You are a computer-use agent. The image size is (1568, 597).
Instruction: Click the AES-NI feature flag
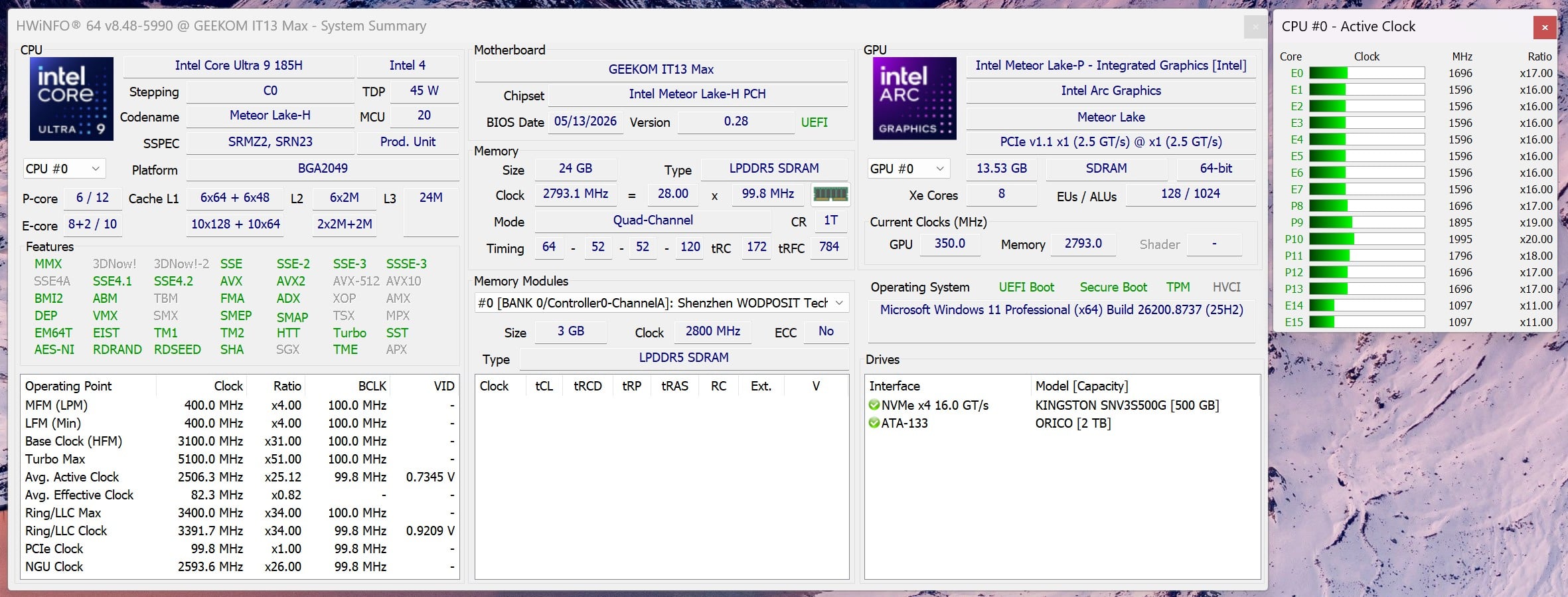(x=54, y=350)
